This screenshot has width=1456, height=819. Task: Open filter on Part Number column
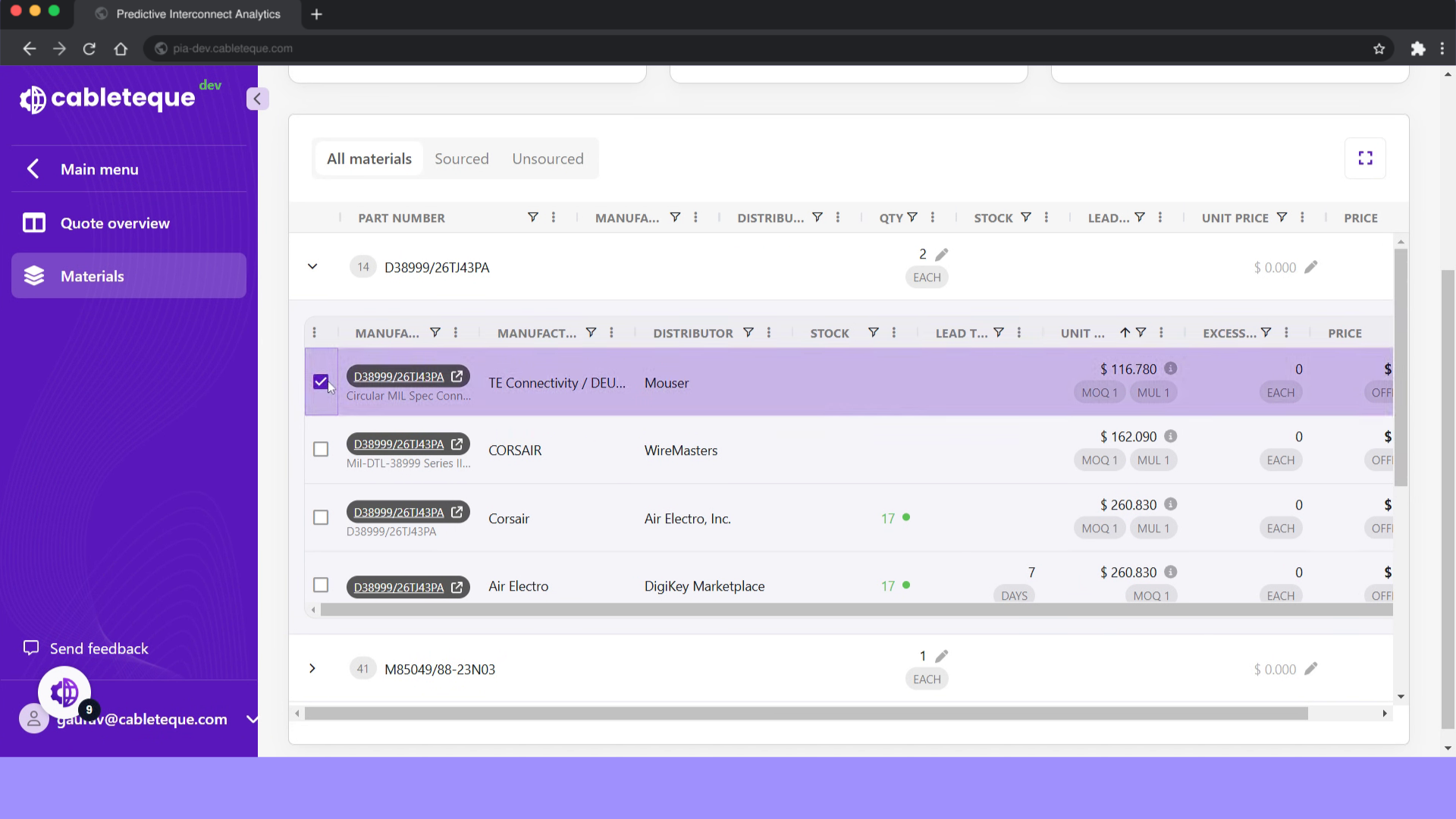pos(533,218)
